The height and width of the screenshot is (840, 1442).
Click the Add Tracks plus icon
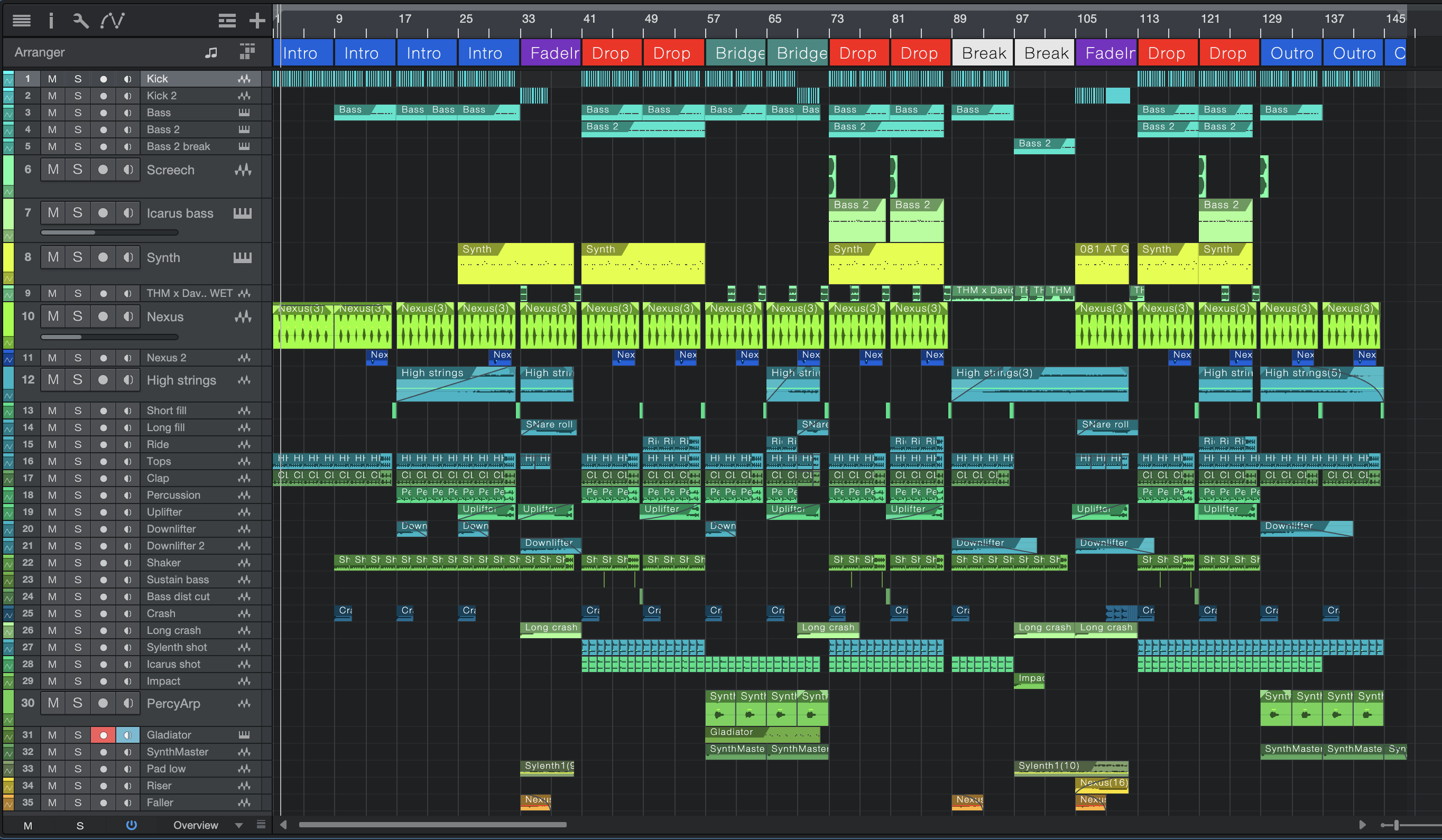(257, 21)
